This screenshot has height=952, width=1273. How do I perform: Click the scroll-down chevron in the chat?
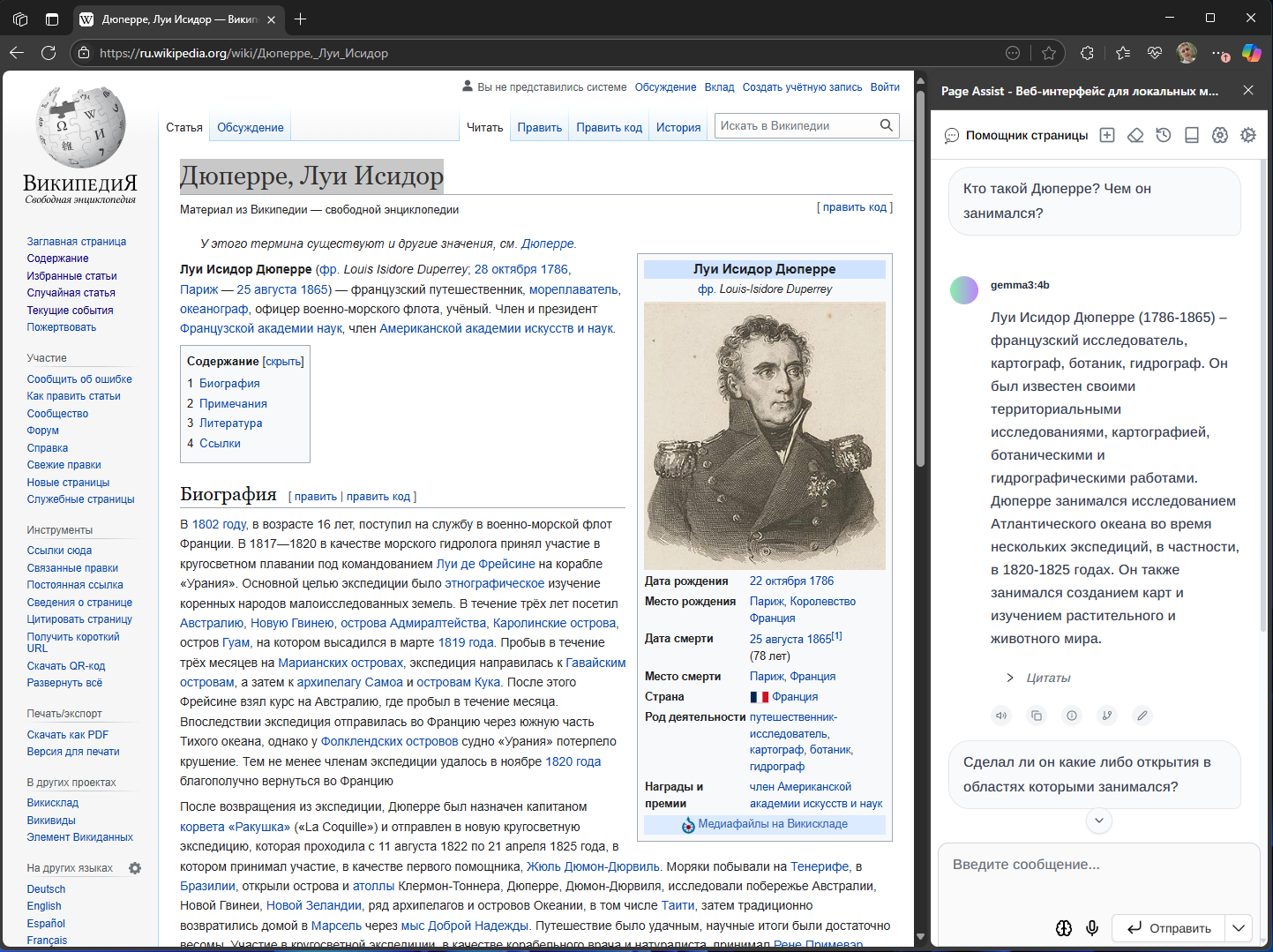(x=1098, y=821)
